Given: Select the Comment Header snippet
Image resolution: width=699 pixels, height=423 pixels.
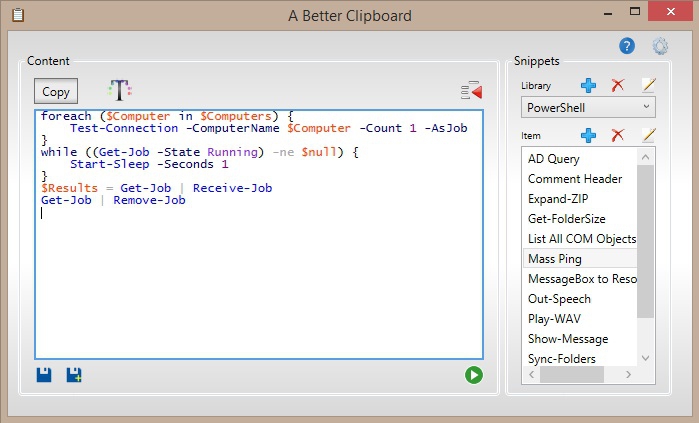Looking at the screenshot, I should click(x=580, y=179).
